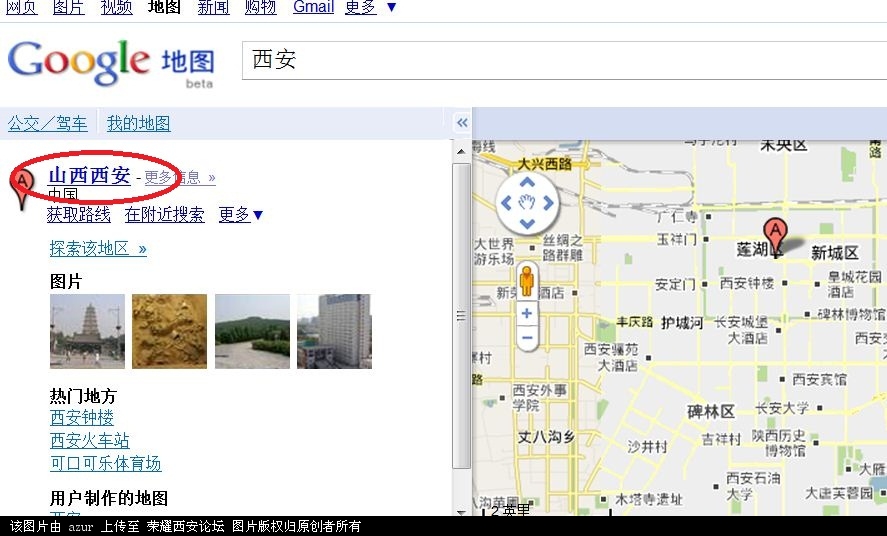
Task: Open 探索该地区 link
Action: [98, 248]
